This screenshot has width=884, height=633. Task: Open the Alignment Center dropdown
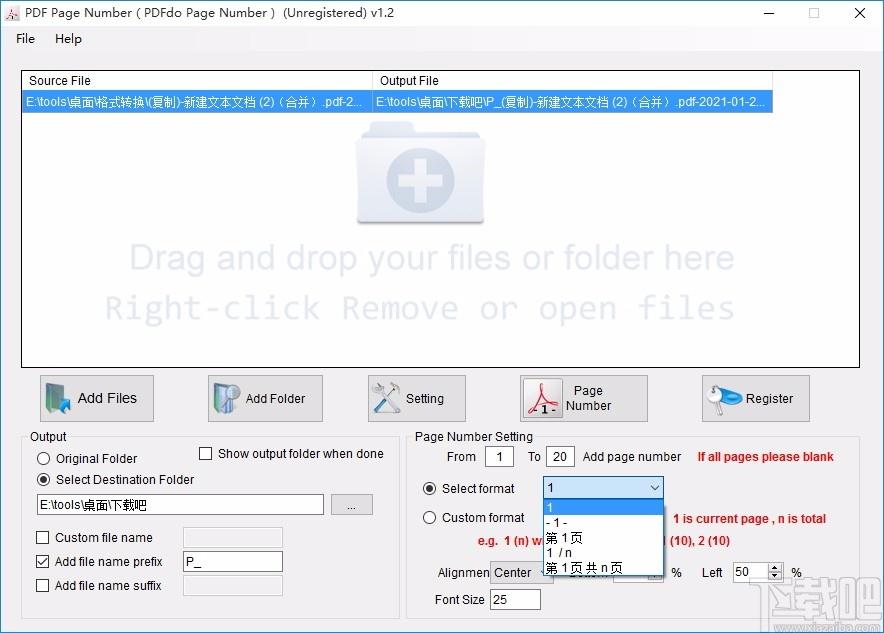pyautogui.click(x=519, y=573)
